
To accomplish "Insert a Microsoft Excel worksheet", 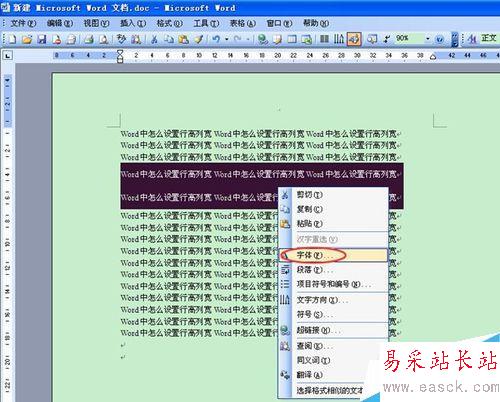I will (x=307, y=39).
